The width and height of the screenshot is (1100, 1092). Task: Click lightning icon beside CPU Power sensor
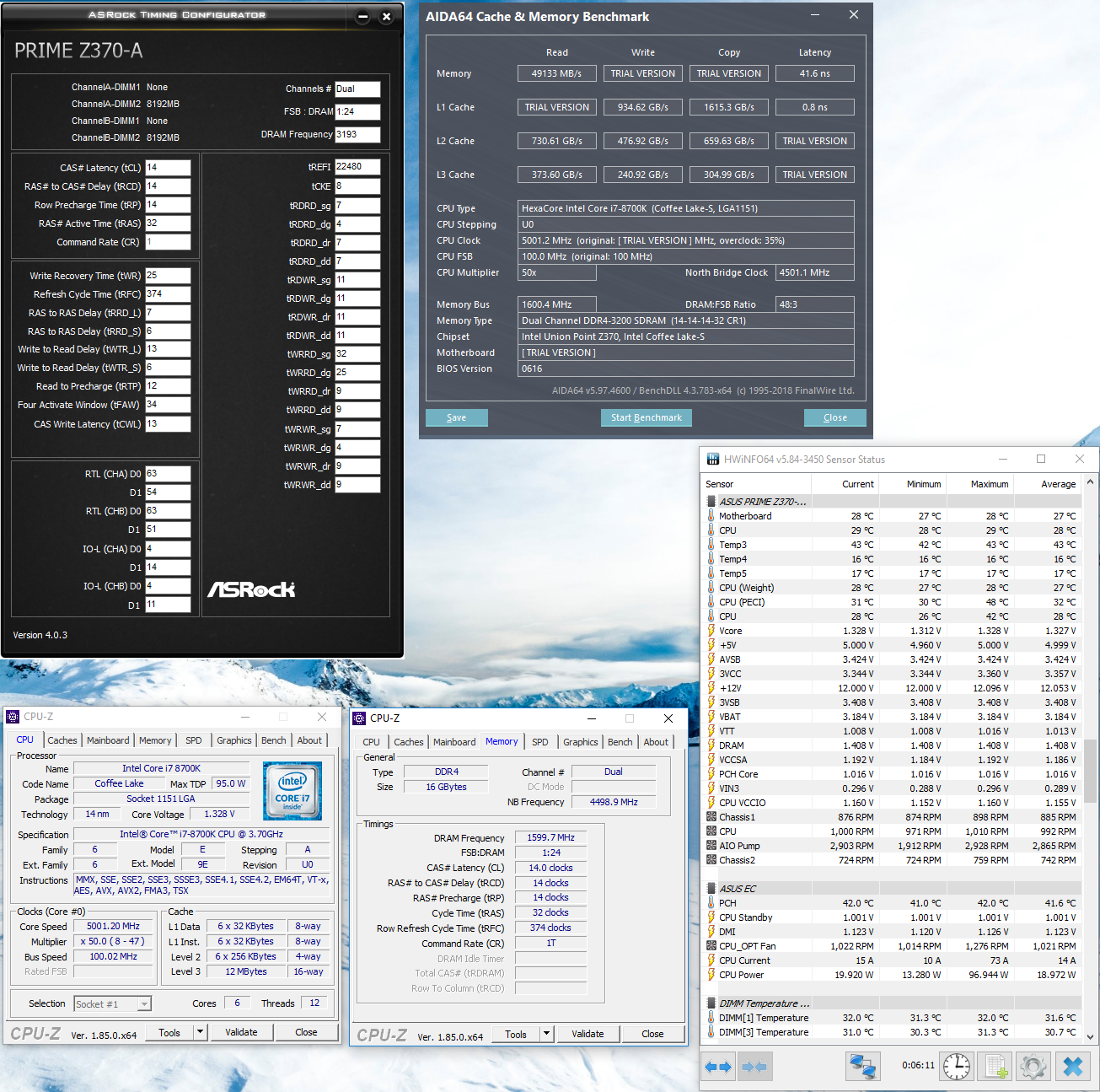click(711, 975)
